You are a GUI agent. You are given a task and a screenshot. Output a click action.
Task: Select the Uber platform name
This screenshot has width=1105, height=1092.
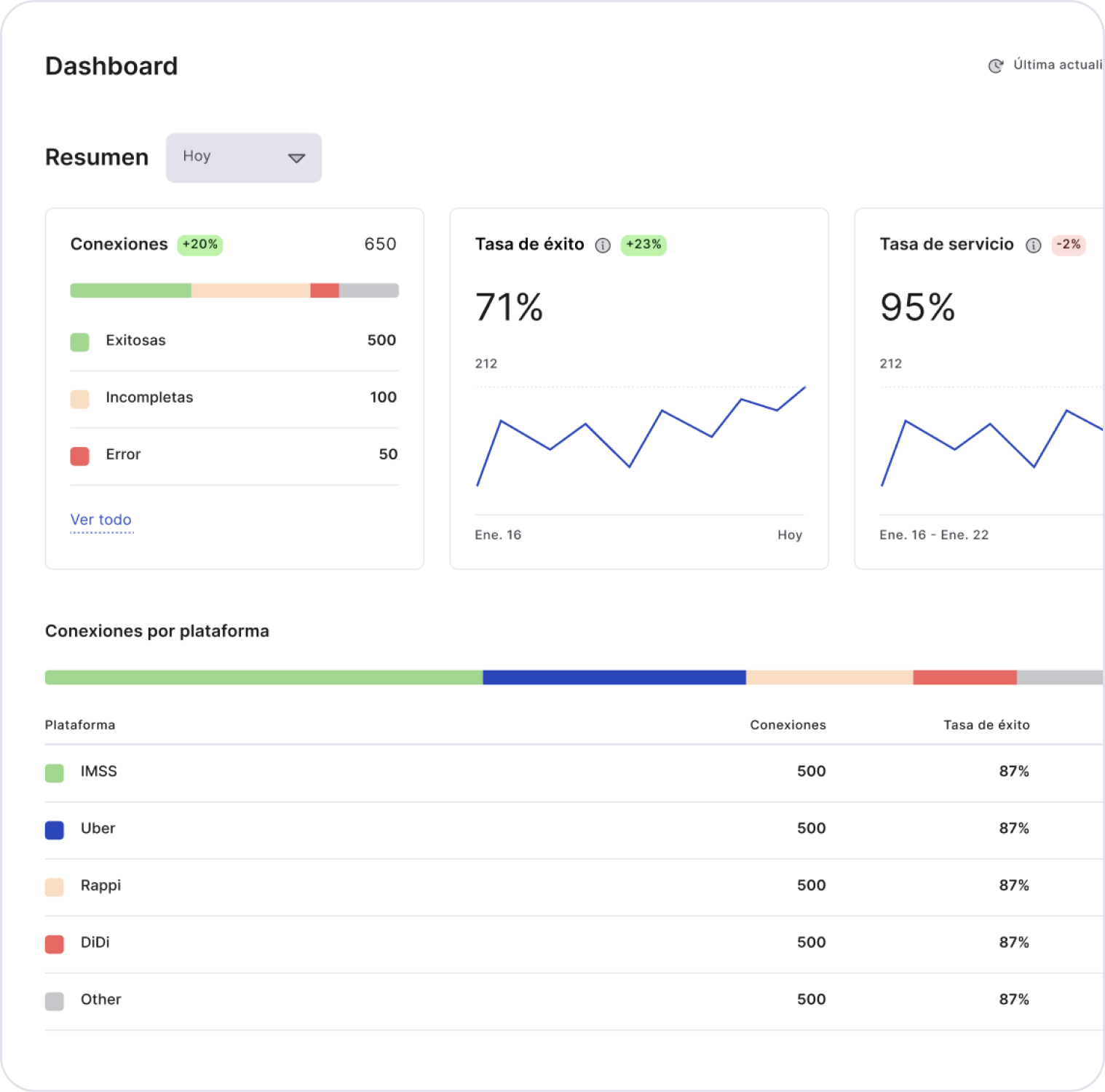98,828
